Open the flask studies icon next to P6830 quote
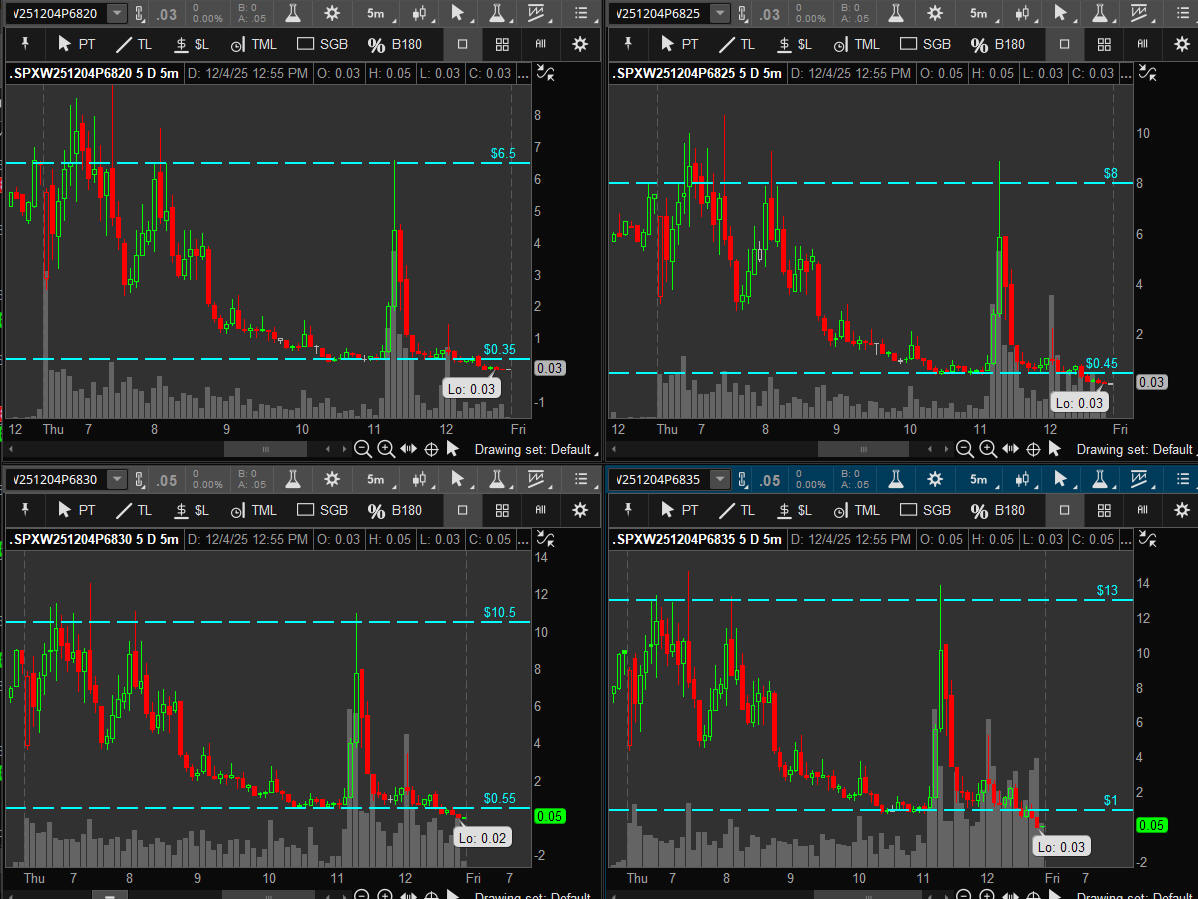1198x899 pixels. point(292,479)
